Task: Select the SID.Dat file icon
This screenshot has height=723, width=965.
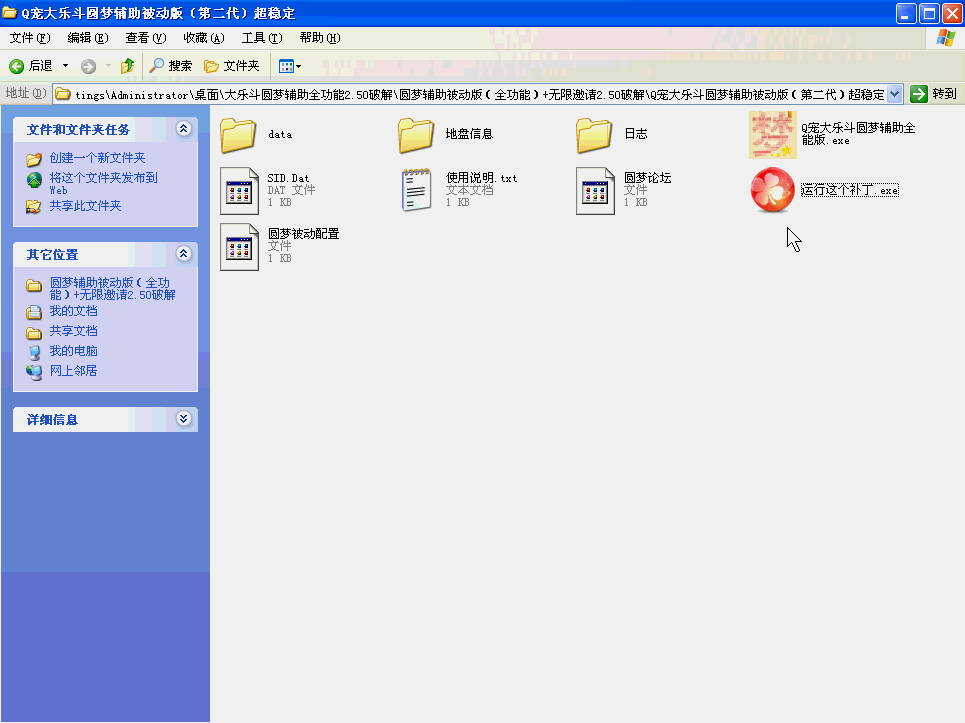Action: pos(239,191)
